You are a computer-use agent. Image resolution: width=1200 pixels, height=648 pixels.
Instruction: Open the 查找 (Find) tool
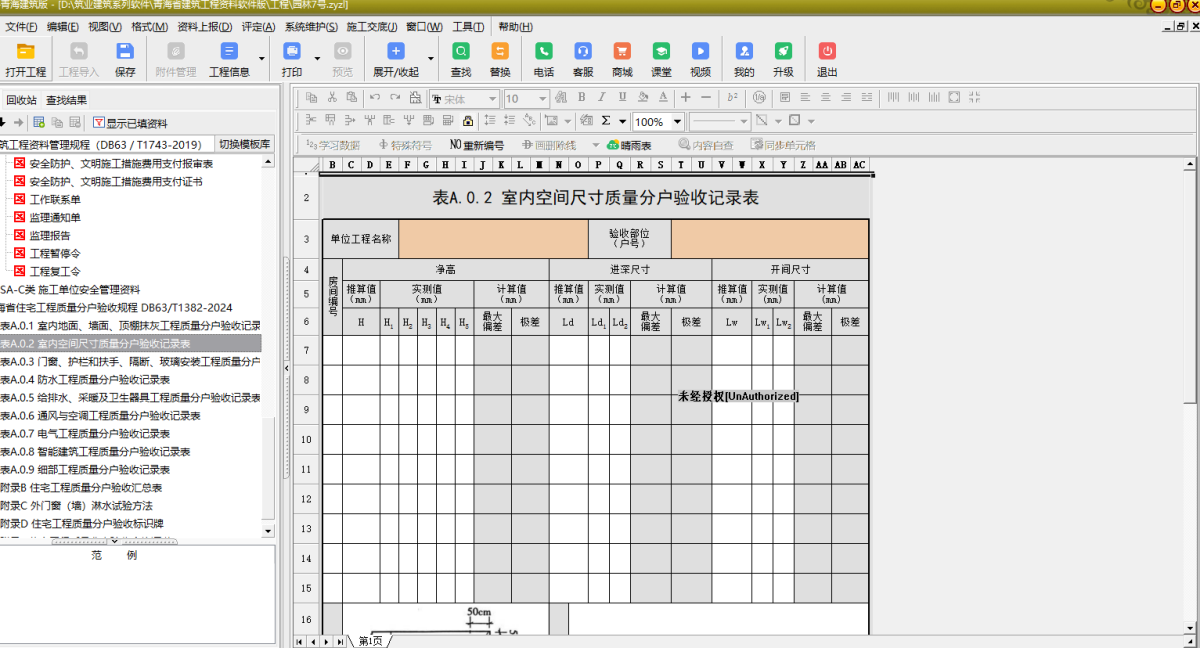[x=461, y=60]
